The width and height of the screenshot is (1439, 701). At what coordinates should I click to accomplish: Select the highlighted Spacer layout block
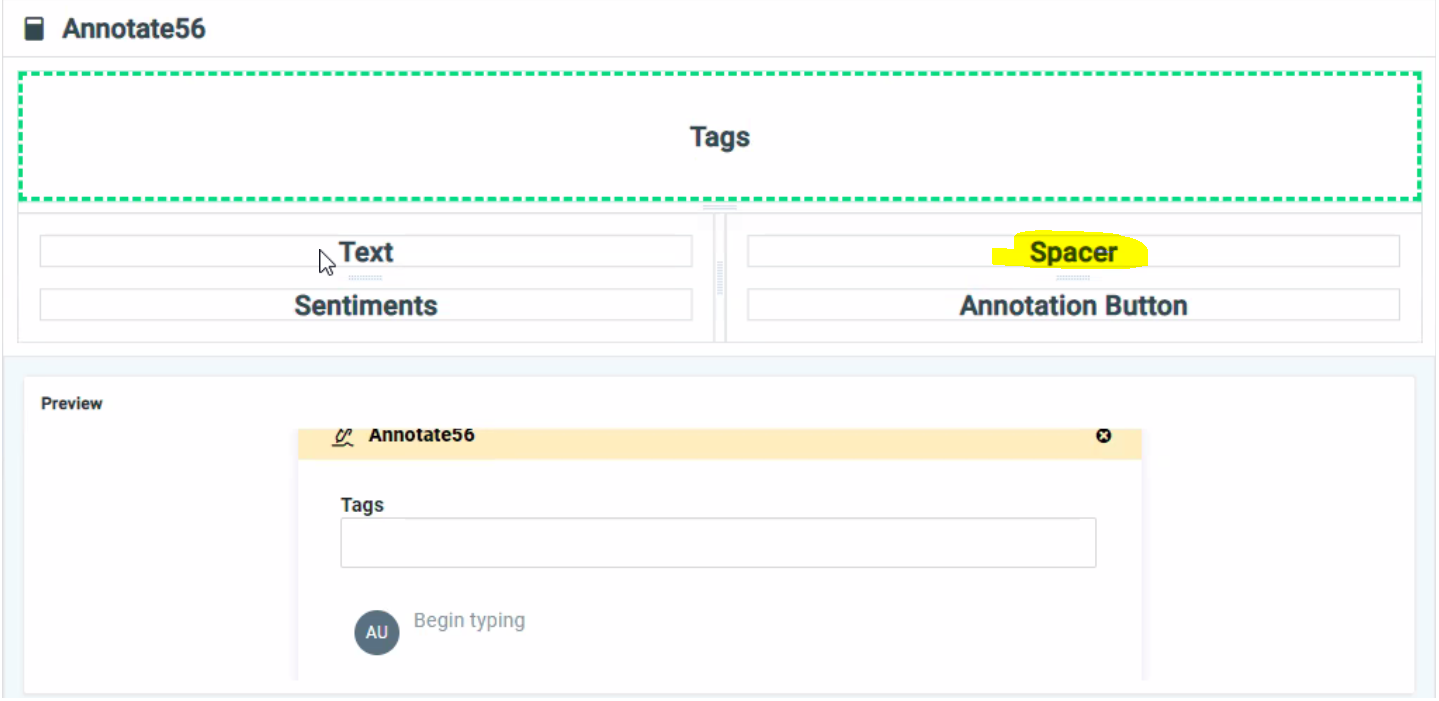(x=1073, y=252)
